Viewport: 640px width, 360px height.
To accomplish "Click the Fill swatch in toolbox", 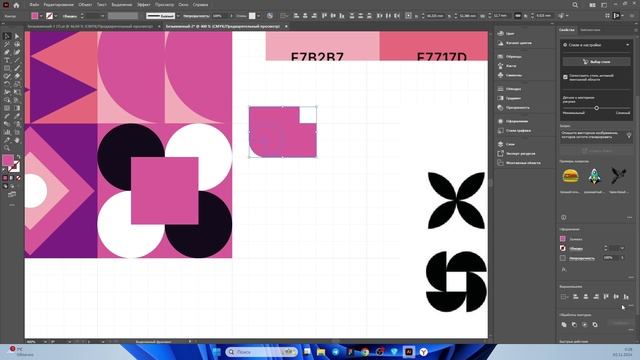I will coord(8,160).
